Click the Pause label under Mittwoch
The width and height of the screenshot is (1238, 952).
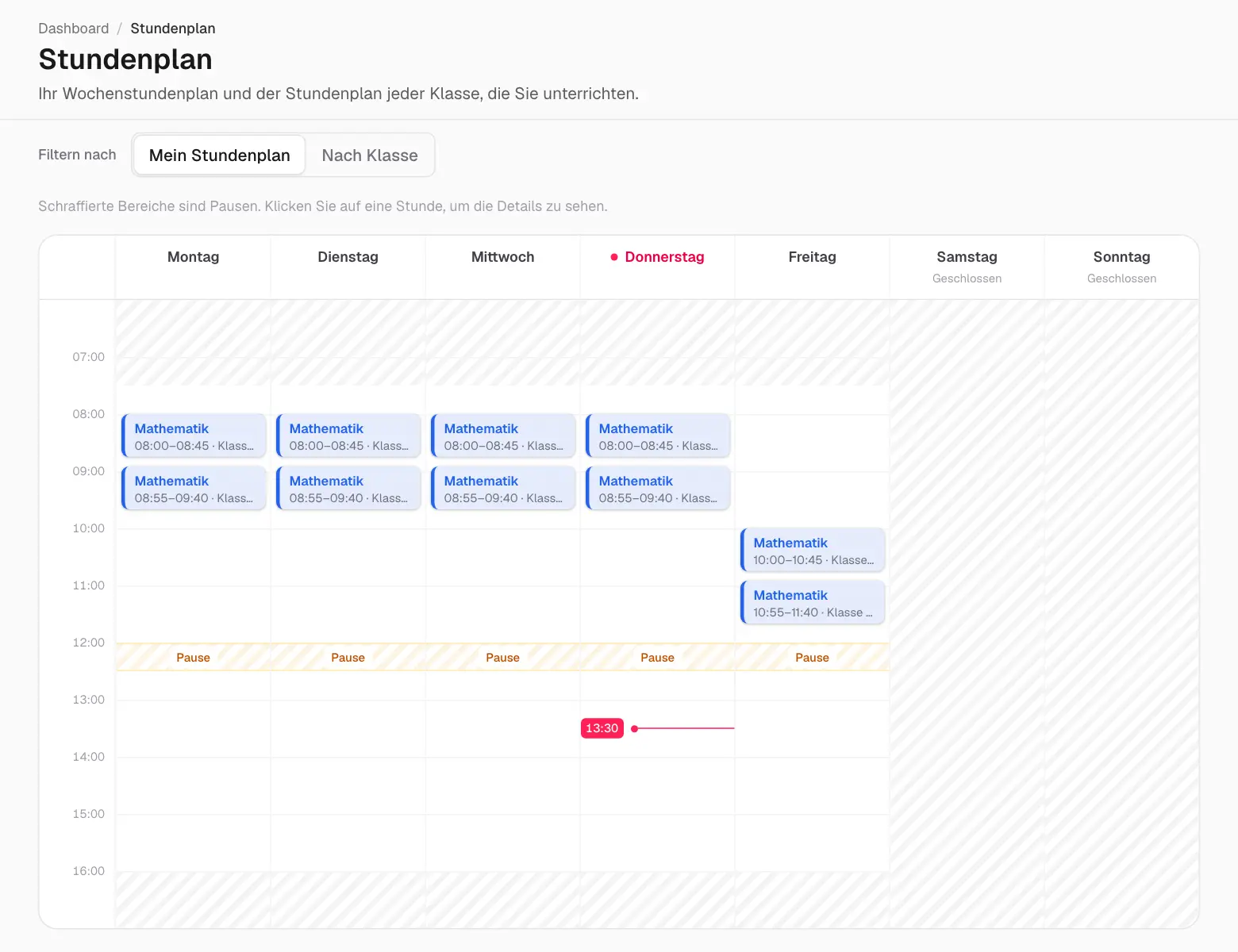503,658
